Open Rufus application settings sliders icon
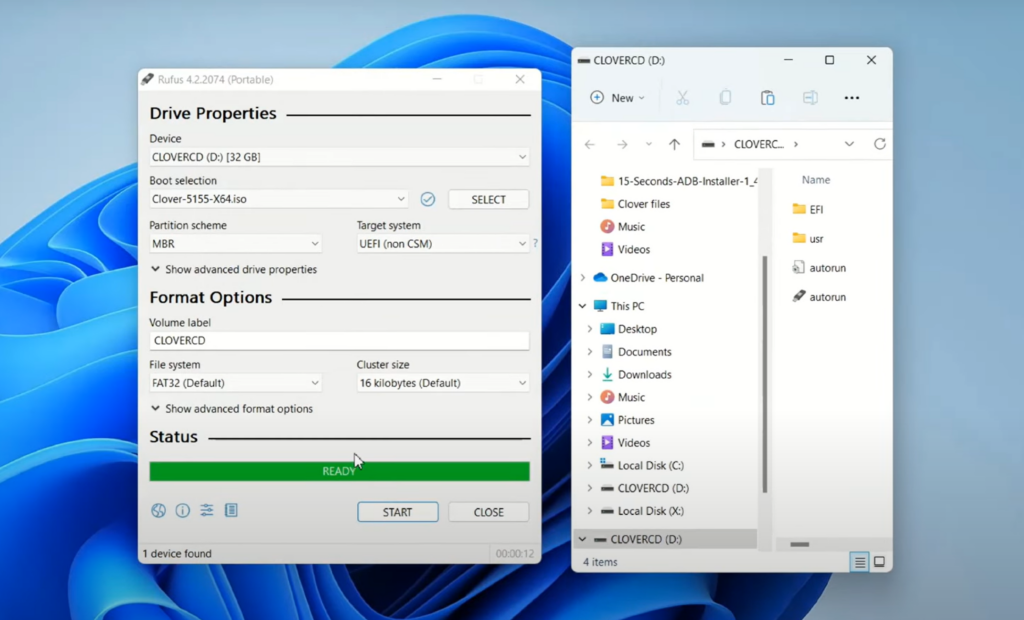Image resolution: width=1024 pixels, height=620 pixels. coord(206,511)
